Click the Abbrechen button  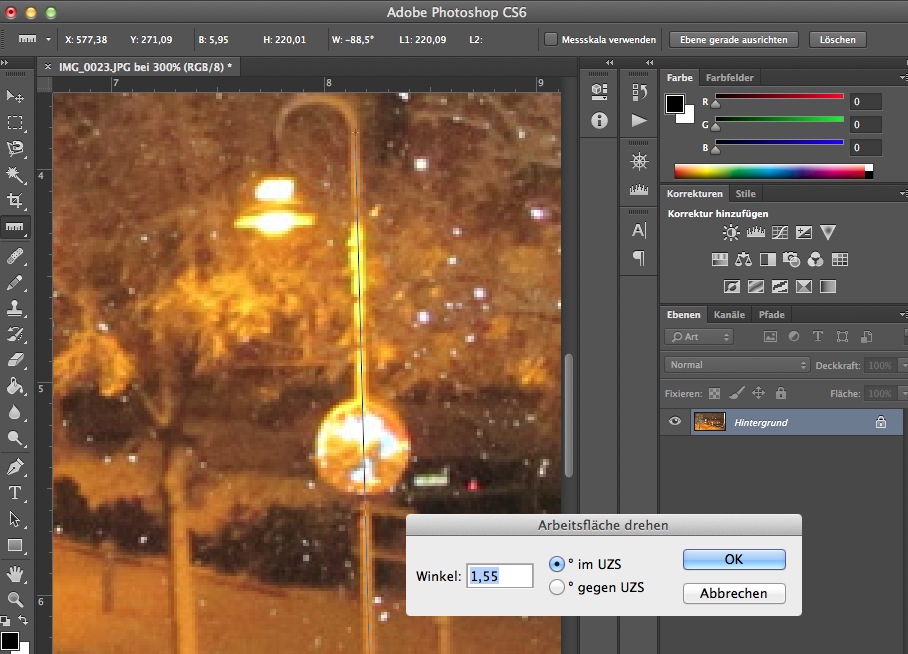tap(733, 593)
